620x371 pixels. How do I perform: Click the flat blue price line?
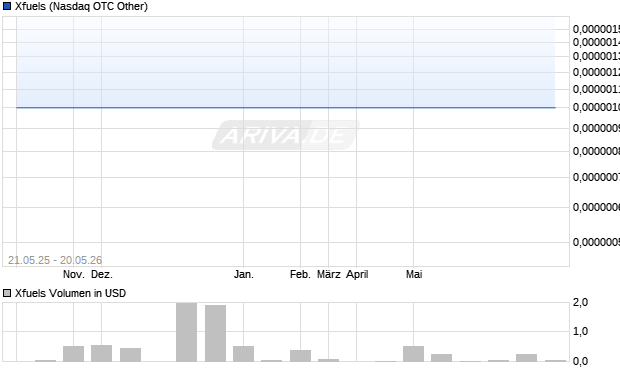click(286, 107)
